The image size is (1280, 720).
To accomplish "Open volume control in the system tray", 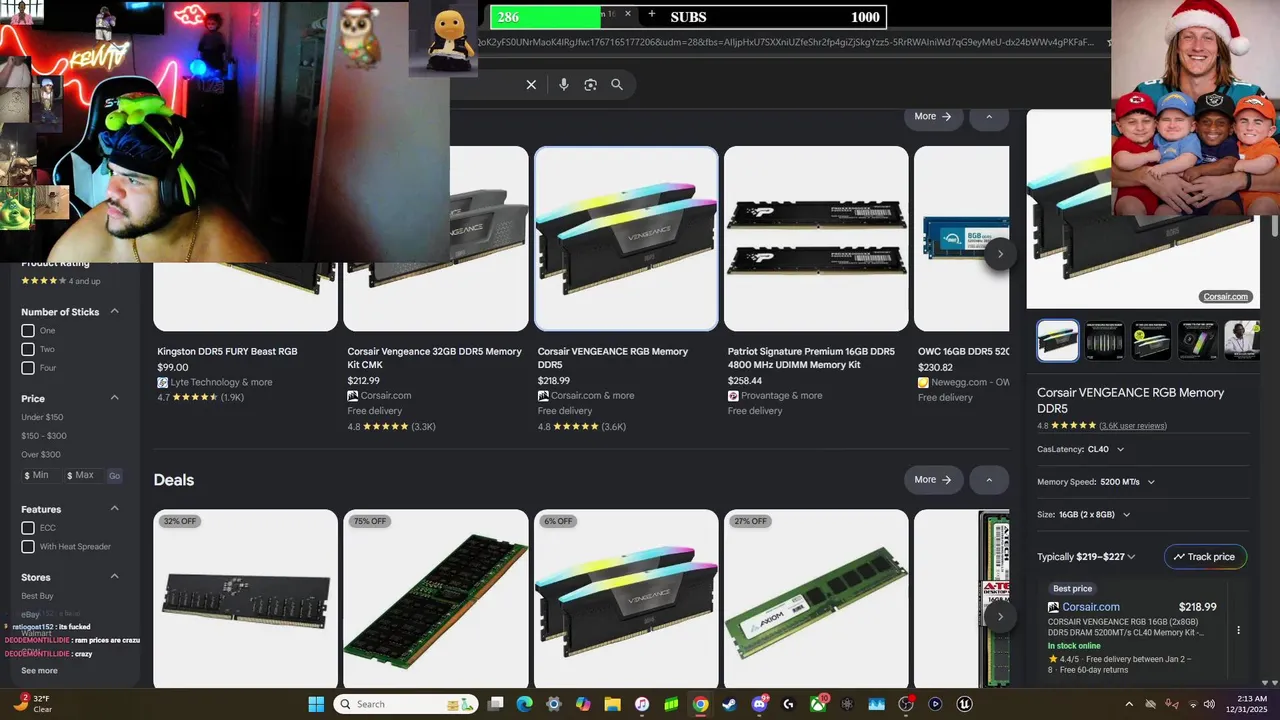I will click(x=1211, y=704).
